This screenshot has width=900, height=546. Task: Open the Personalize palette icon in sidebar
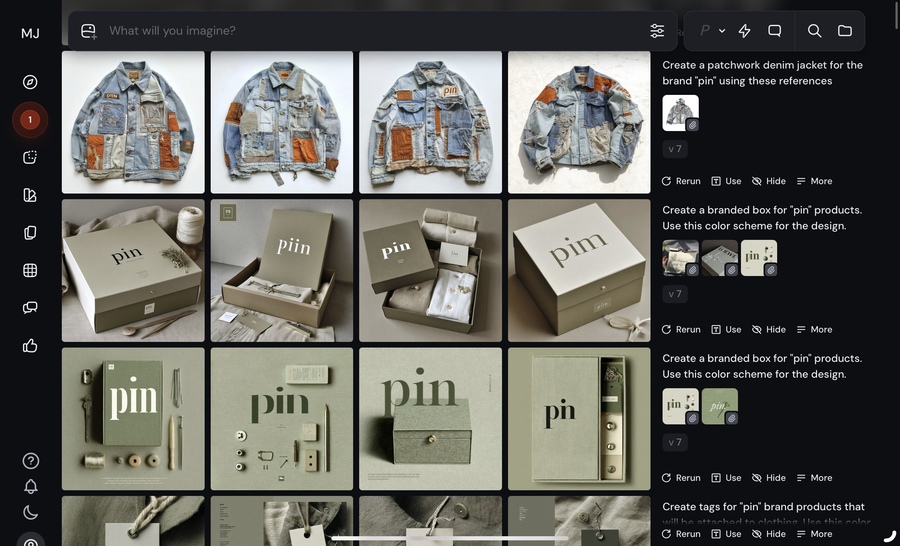[30, 195]
